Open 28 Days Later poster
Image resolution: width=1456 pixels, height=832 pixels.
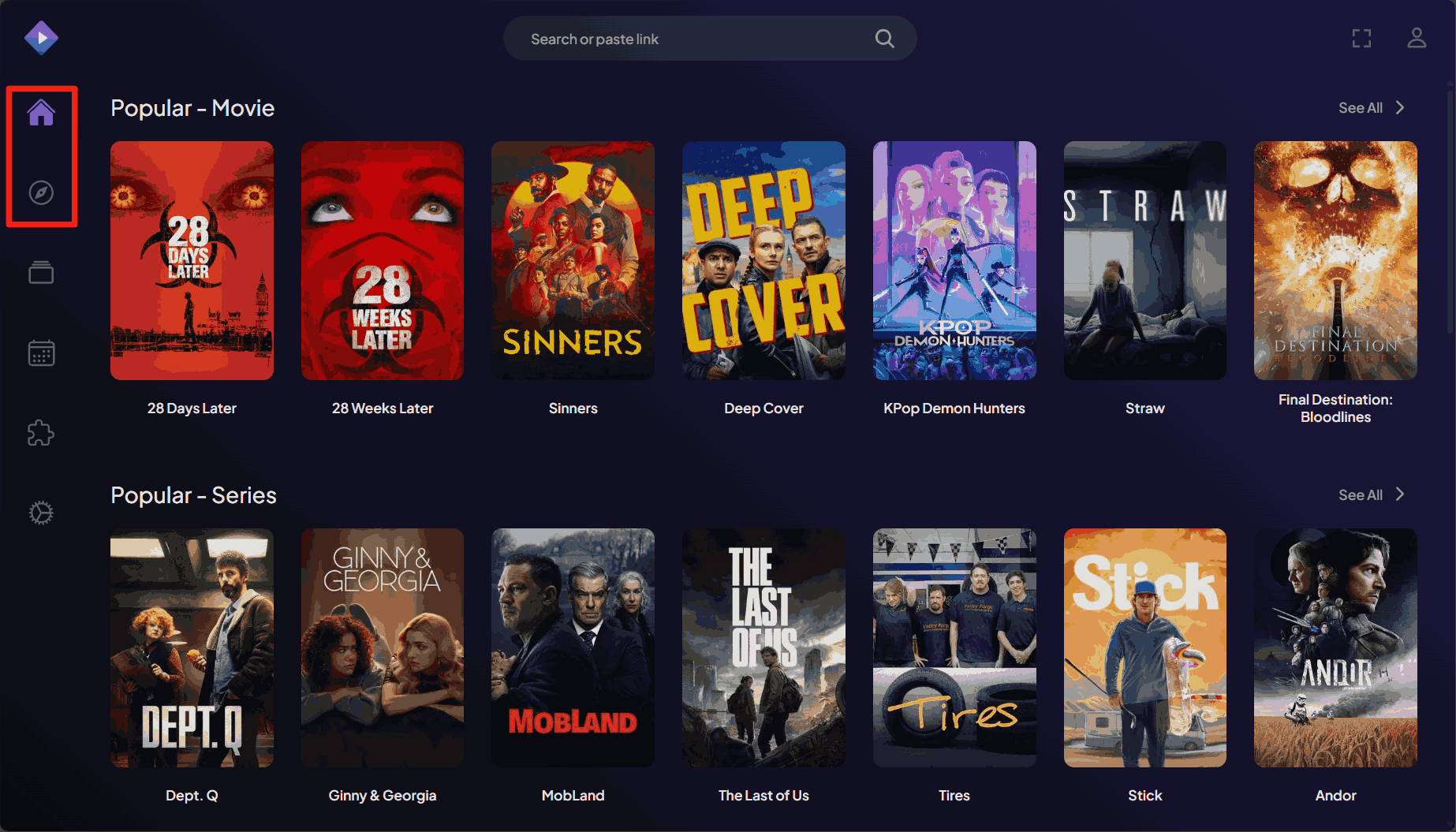tap(192, 260)
